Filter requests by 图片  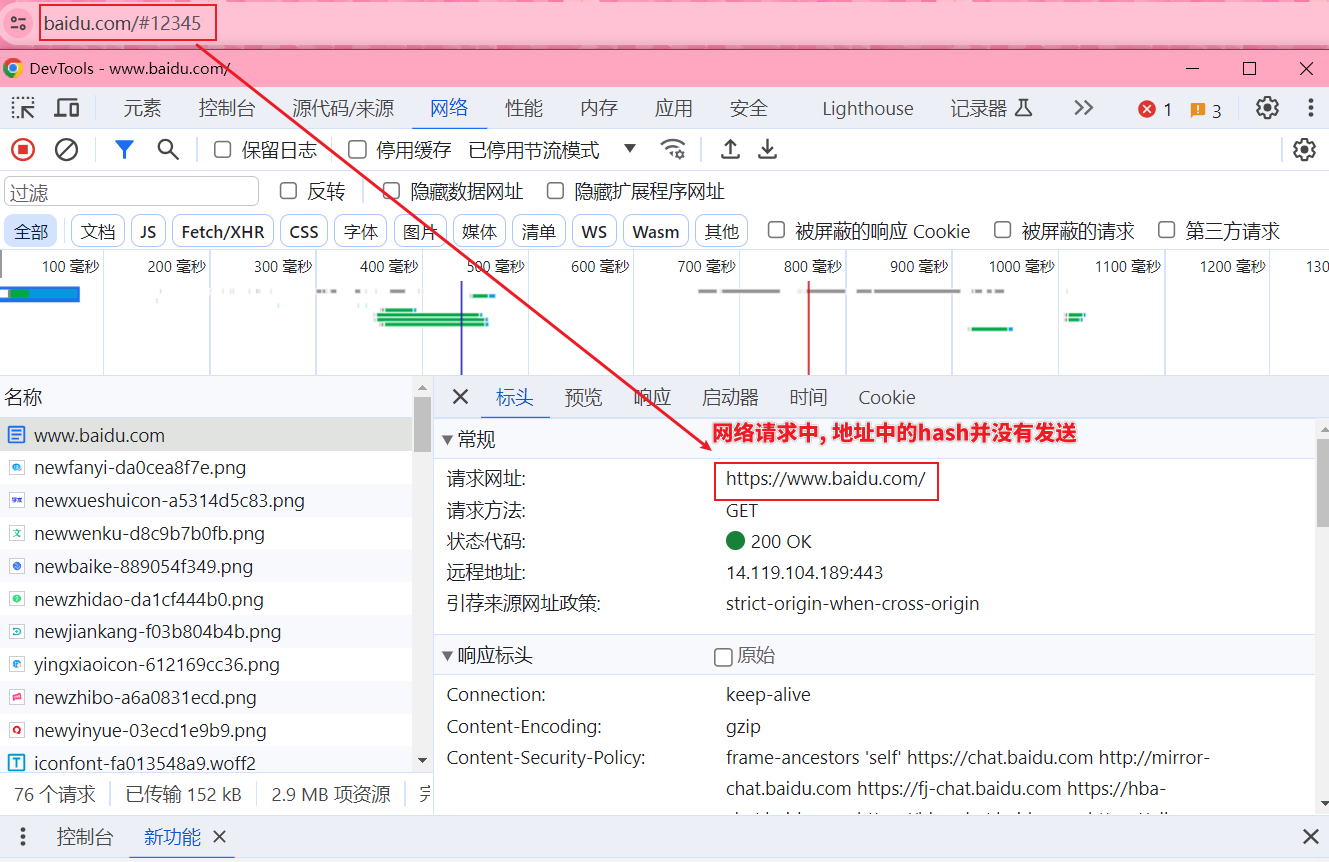coord(420,231)
